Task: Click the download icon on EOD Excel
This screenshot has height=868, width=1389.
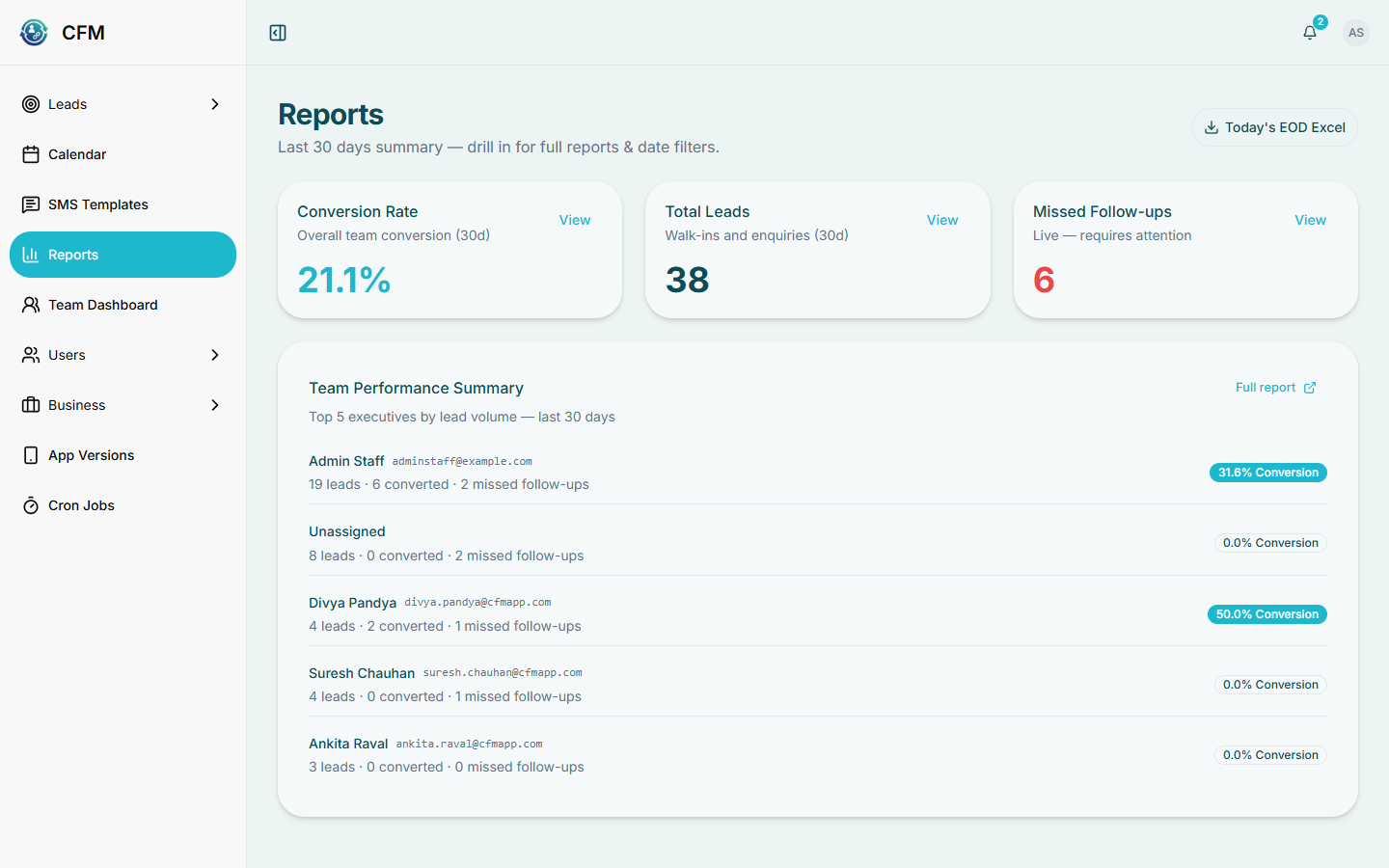Action: point(1212,127)
